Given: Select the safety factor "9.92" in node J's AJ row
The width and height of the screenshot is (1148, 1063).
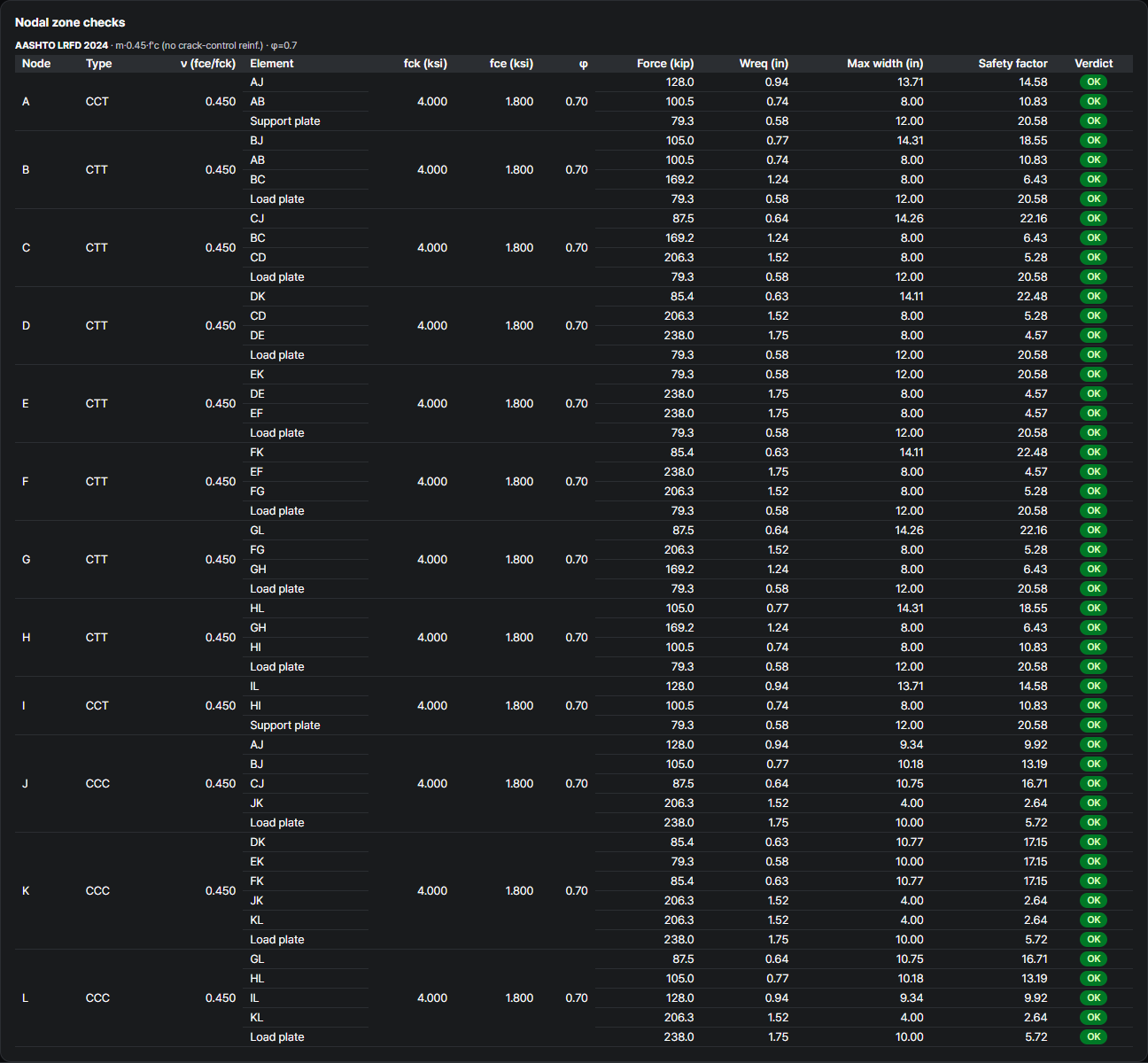Looking at the screenshot, I should pyautogui.click(x=1036, y=745).
